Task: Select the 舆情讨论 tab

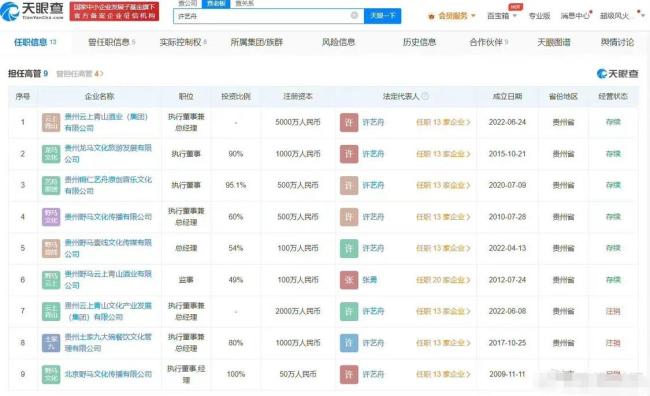Action: tap(617, 42)
